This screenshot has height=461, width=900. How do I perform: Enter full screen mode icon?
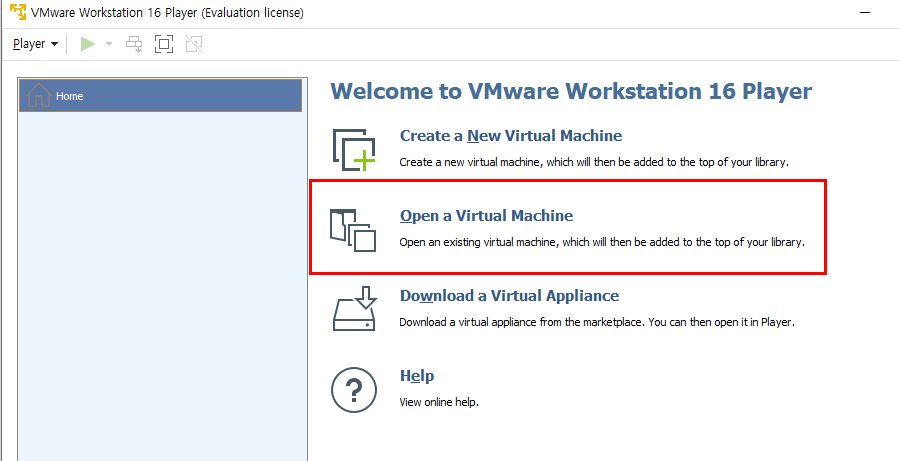[164, 44]
